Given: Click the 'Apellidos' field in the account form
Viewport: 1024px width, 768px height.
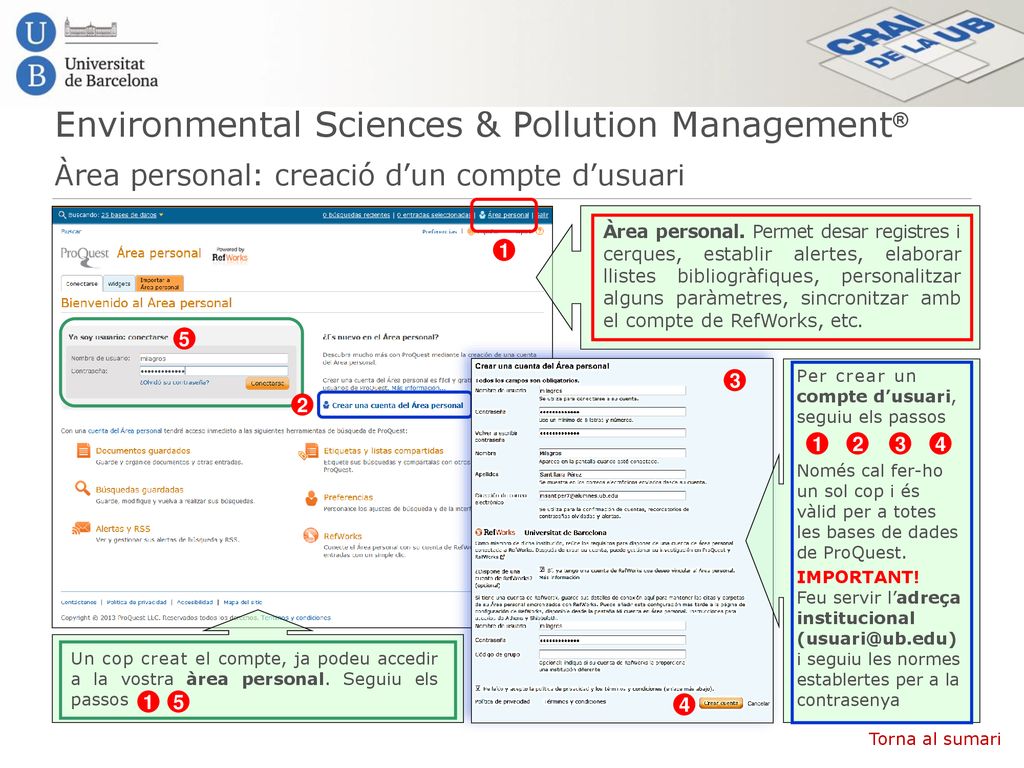Looking at the screenshot, I should [612, 474].
